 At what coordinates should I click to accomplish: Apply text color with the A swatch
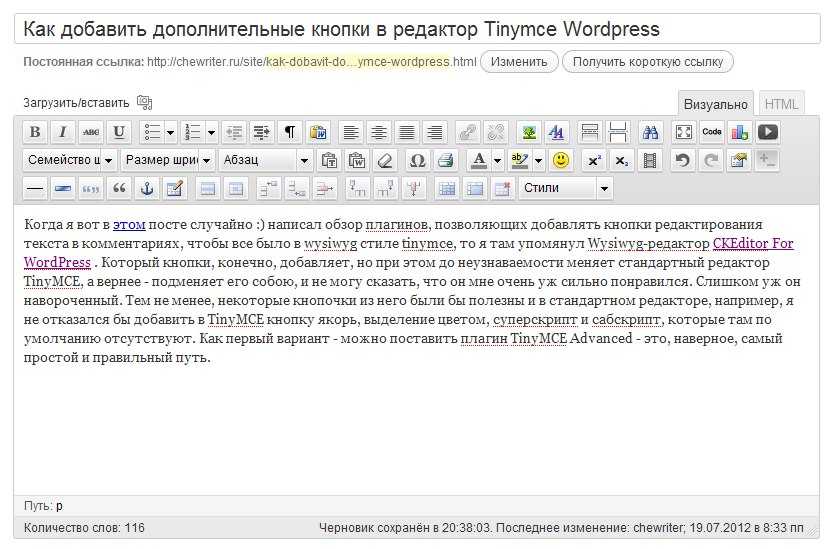click(479, 160)
